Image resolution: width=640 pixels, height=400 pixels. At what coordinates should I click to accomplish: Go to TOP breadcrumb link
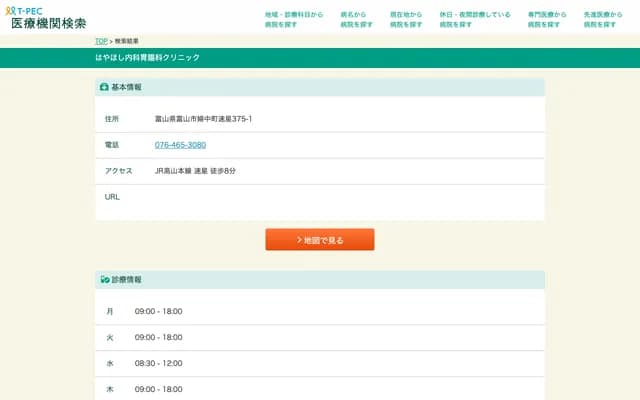pyautogui.click(x=101, y=41)
